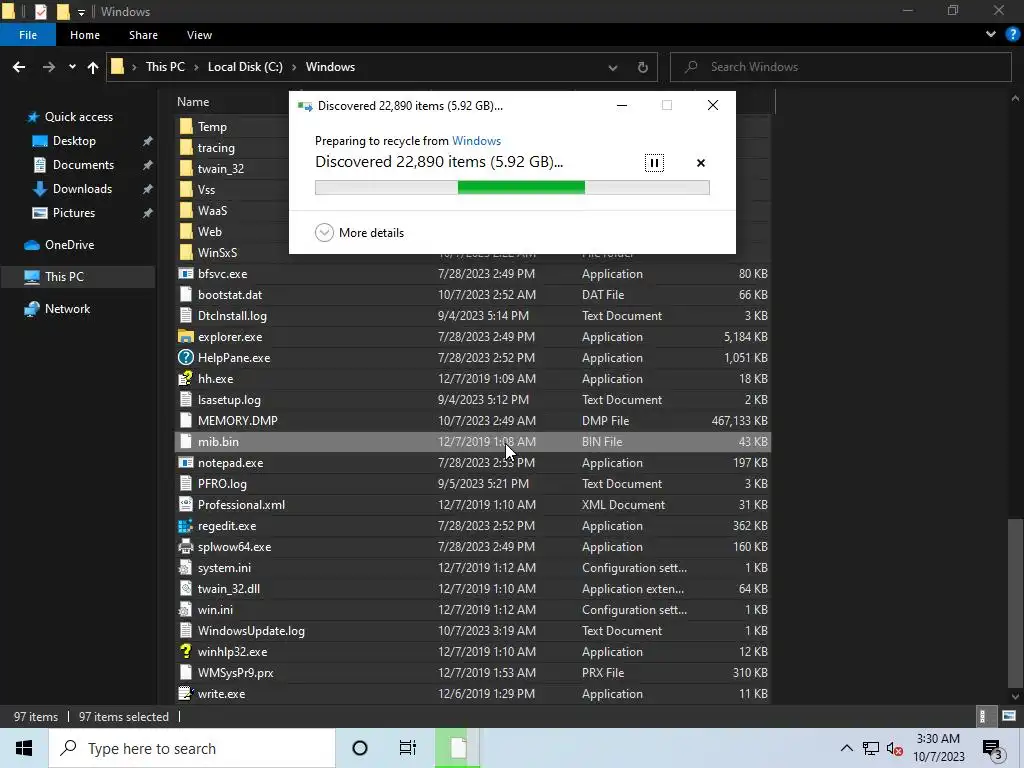1024x768 pixels.
Task: Select the MEMORY.DMP file name
Action: 238,421
